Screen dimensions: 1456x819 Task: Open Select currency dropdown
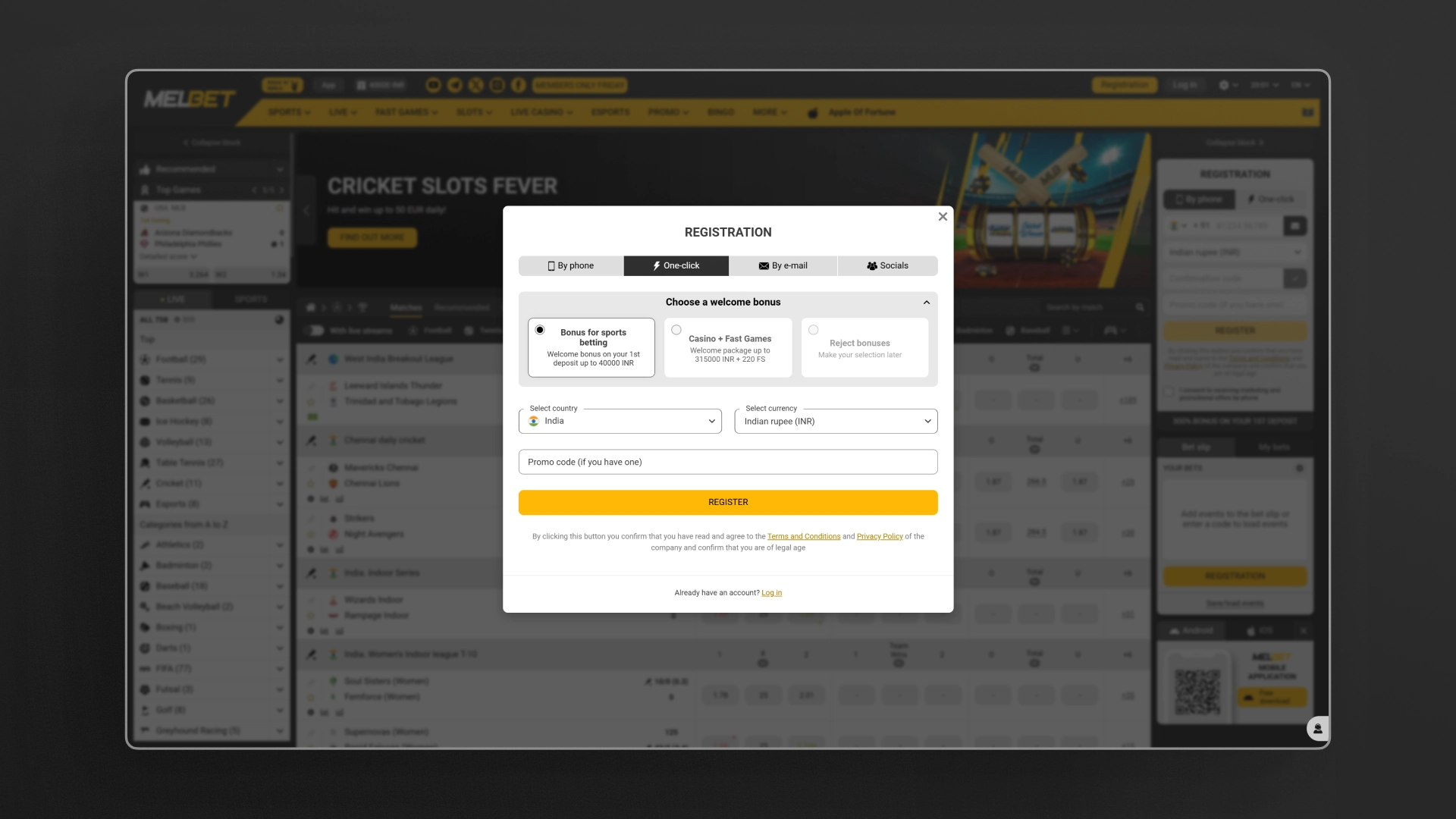pyautogui.click(x=836, y=422)
